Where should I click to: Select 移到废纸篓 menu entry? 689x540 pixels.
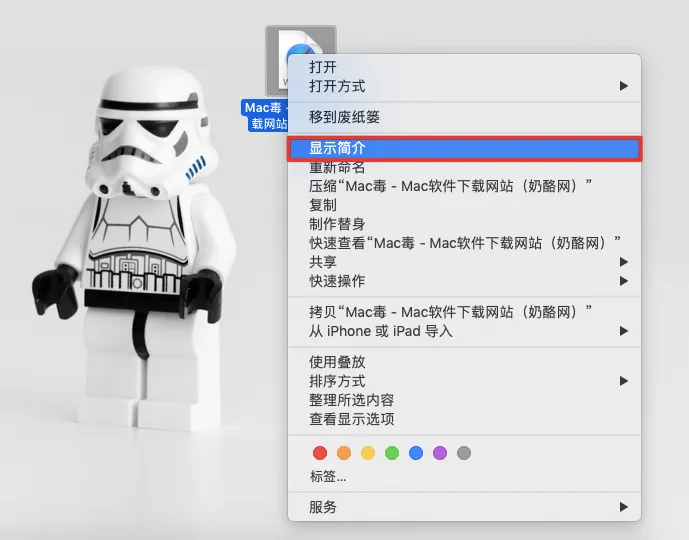[x=464, y=117]
